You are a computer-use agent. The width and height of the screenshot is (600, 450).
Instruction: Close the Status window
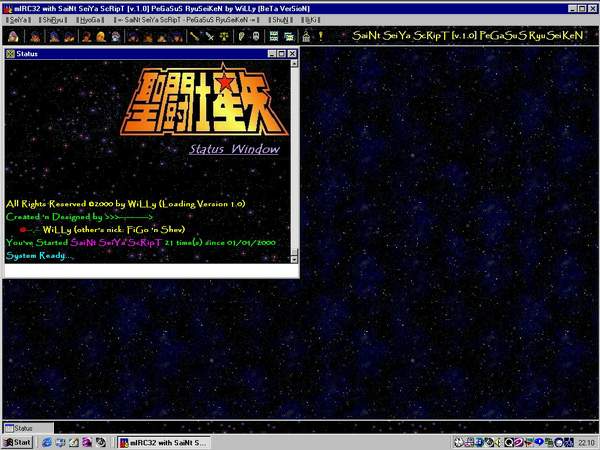tap(292, 54)
